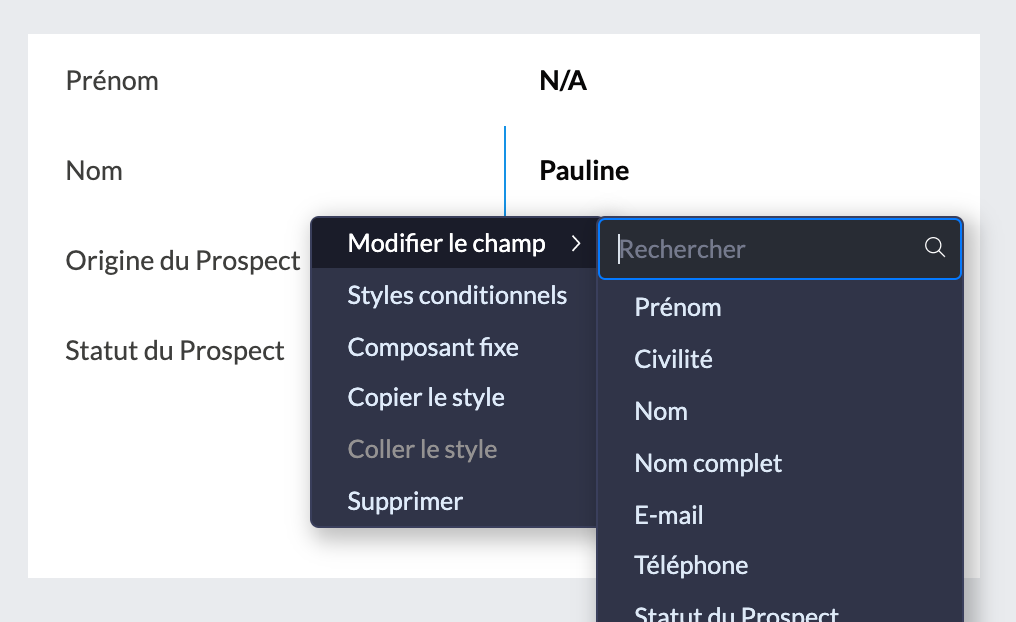Click the Pauline value in the form
Viewport: 1016px width, 622px height.
point(584,171)
